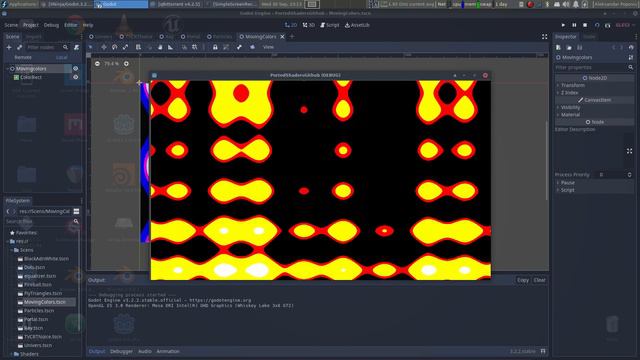
Task: Create a new resource in the Inspector
Action: tap(558, 47)
